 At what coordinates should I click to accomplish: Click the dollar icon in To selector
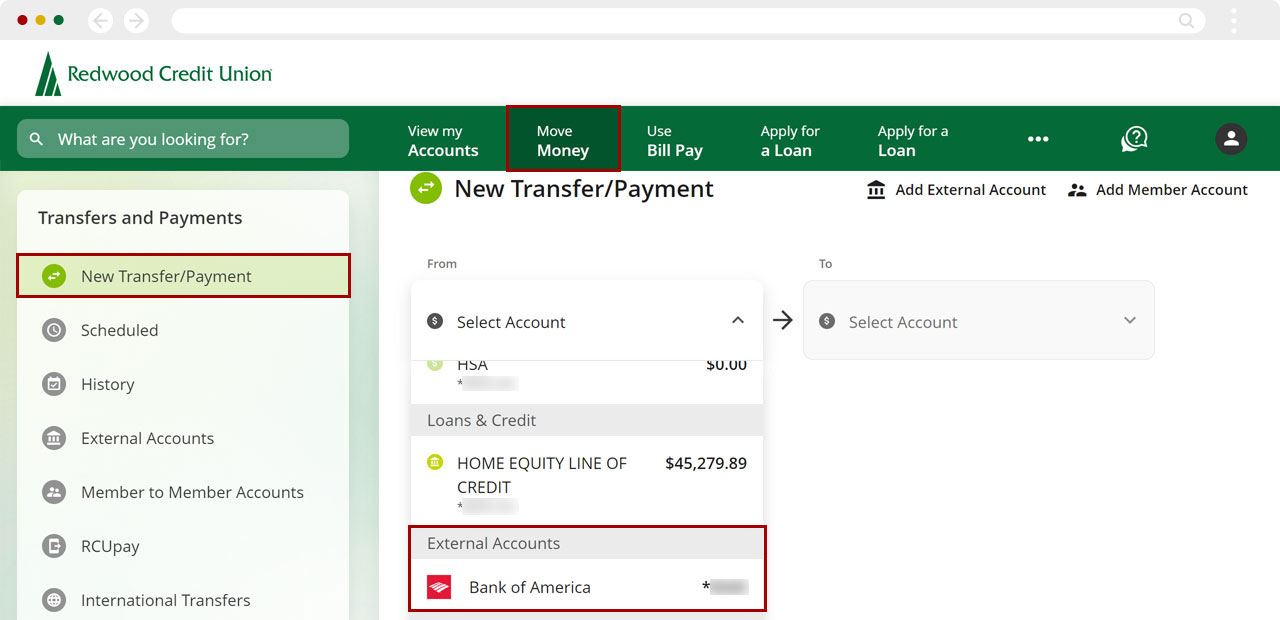point(827,321)
